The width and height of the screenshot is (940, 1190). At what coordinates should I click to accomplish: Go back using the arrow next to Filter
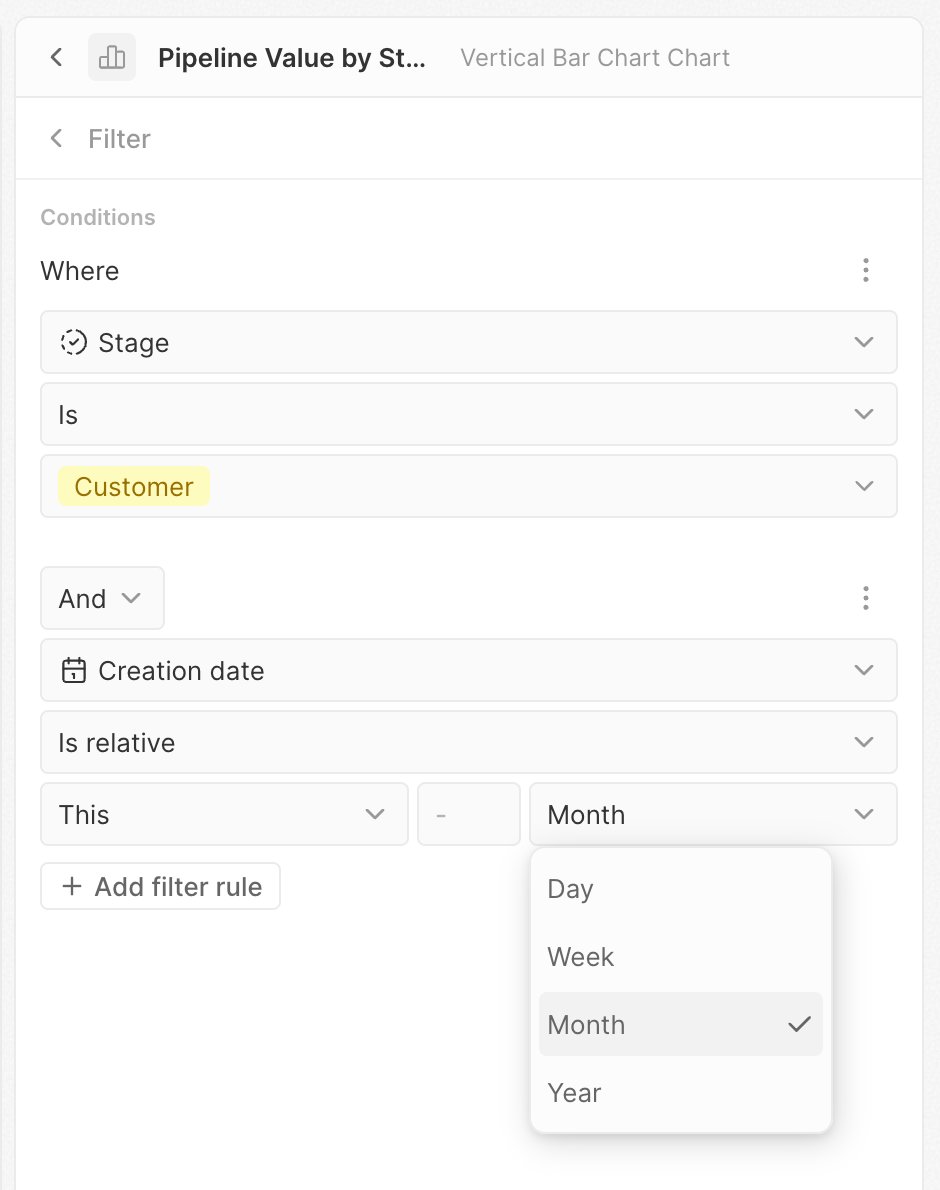point(56,138)
